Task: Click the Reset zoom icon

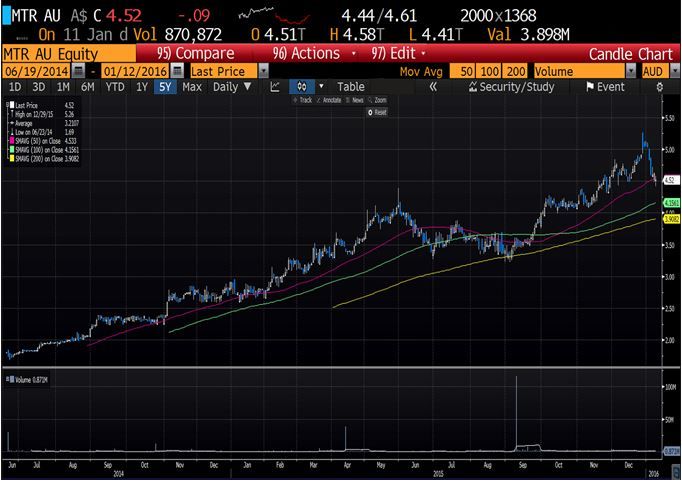Action: coord(377,112)
